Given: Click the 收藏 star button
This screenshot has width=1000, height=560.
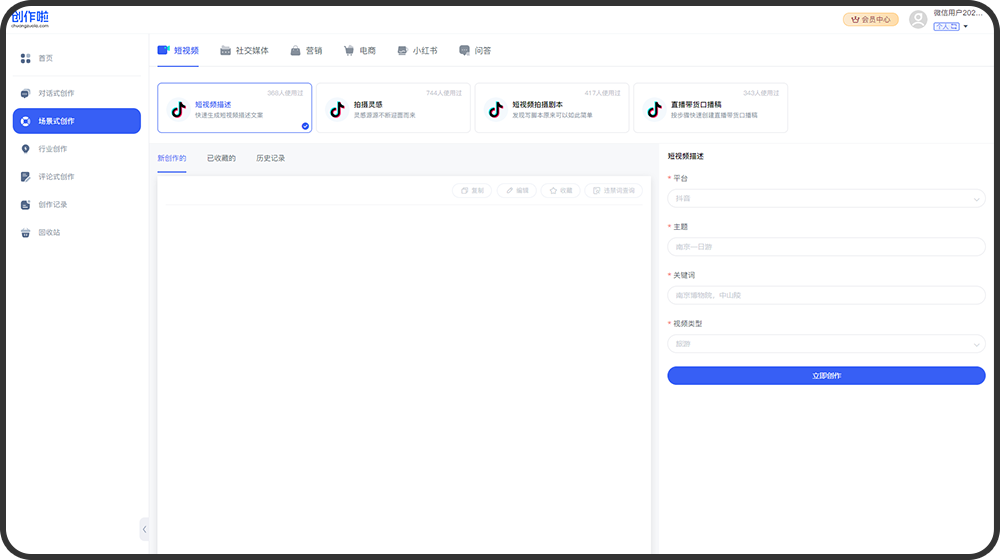Looking at the screenshot, I should 560,190.
